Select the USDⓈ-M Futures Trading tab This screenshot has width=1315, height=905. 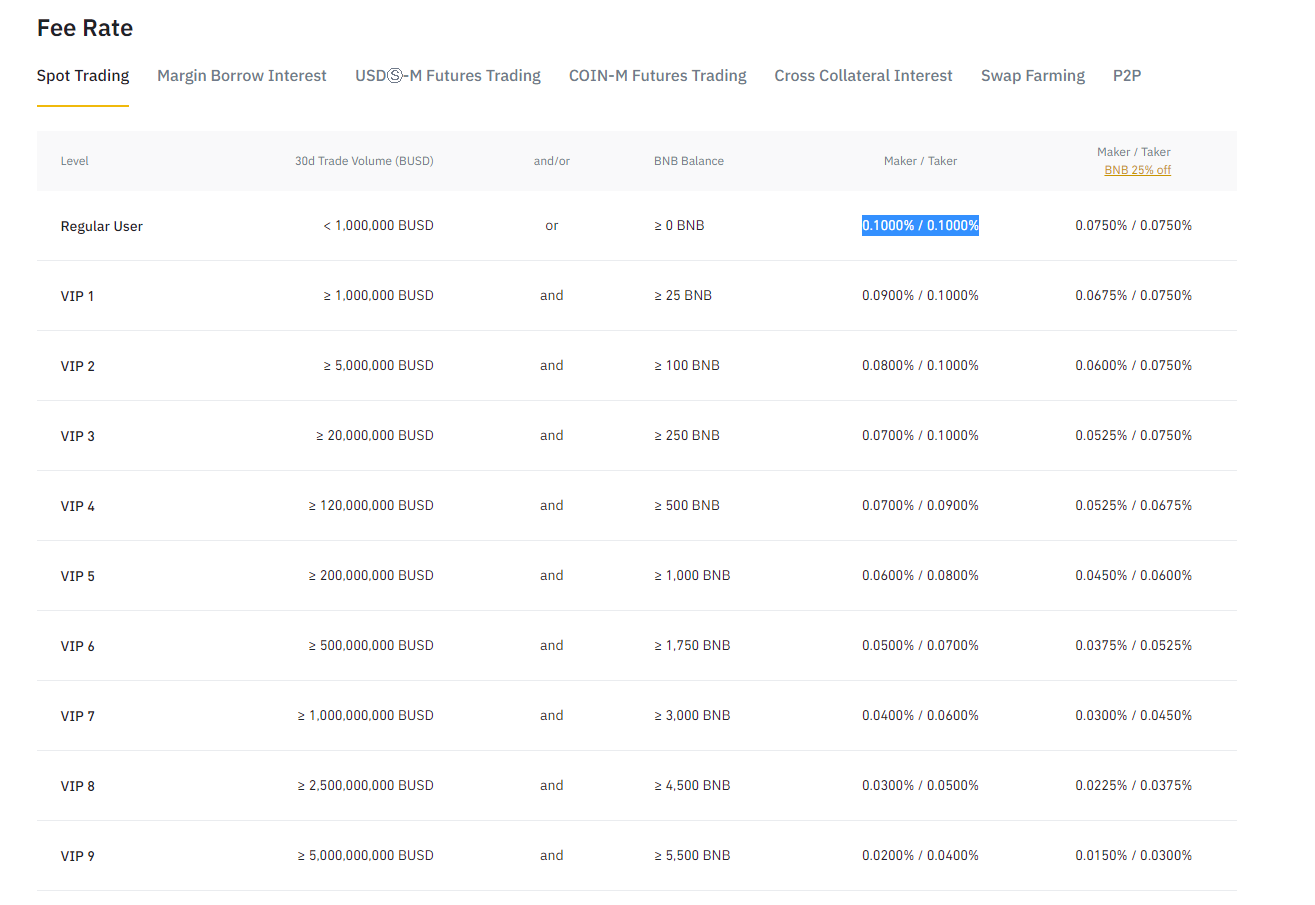pyautogui.click(x=448, y=76)
